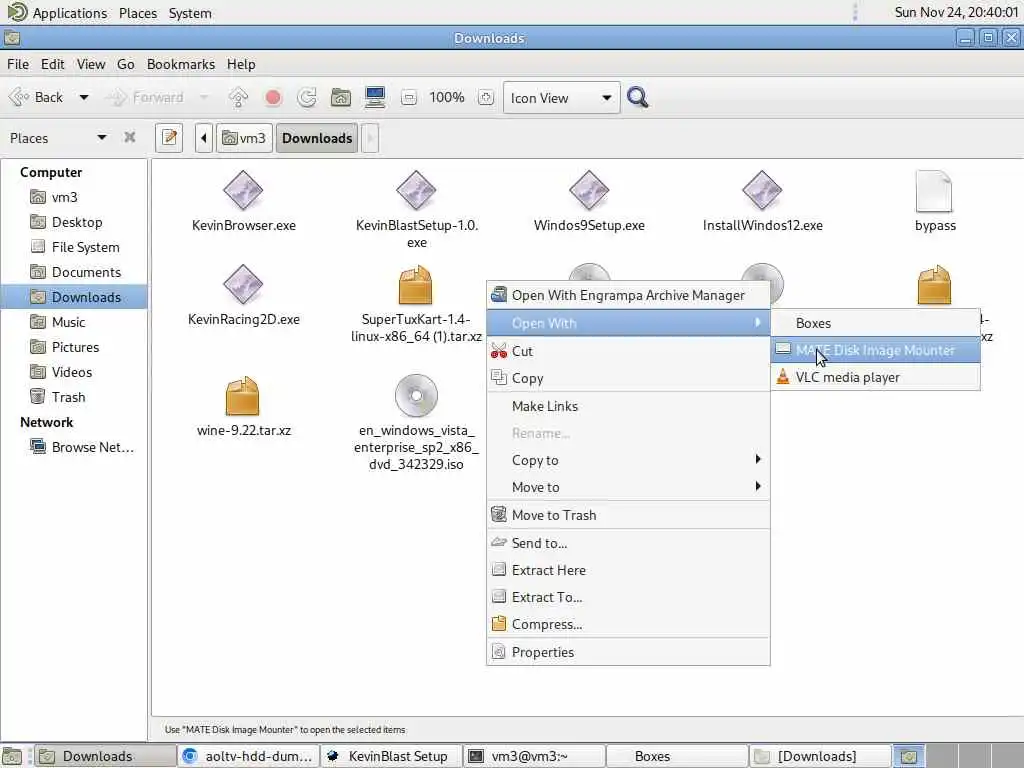Select Videos in the sidebar
The width and height of the screenshot is (1024, 768).
point(74,372)
